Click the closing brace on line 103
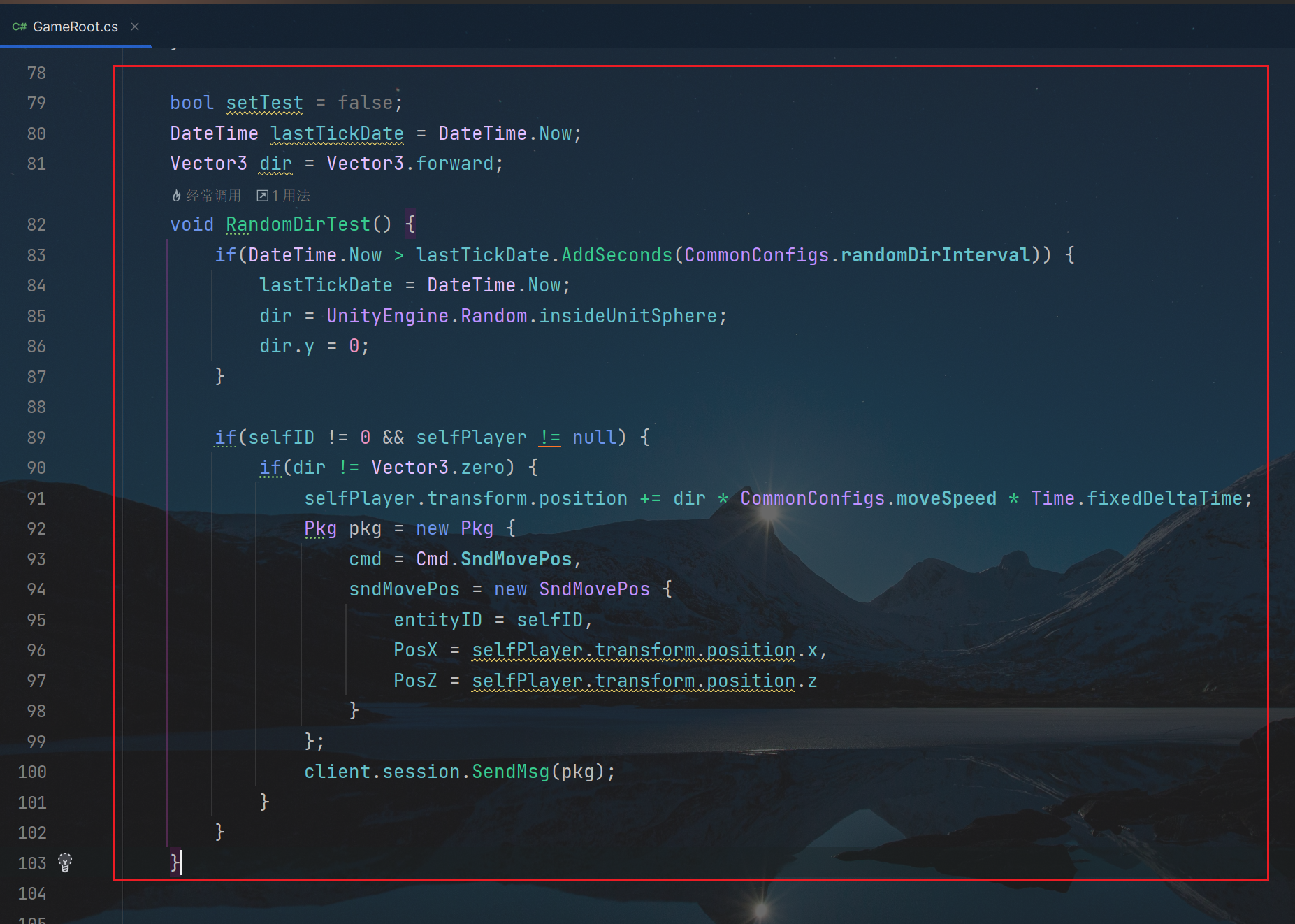This screenshot has height=924, width=1295. click(175, 862)
